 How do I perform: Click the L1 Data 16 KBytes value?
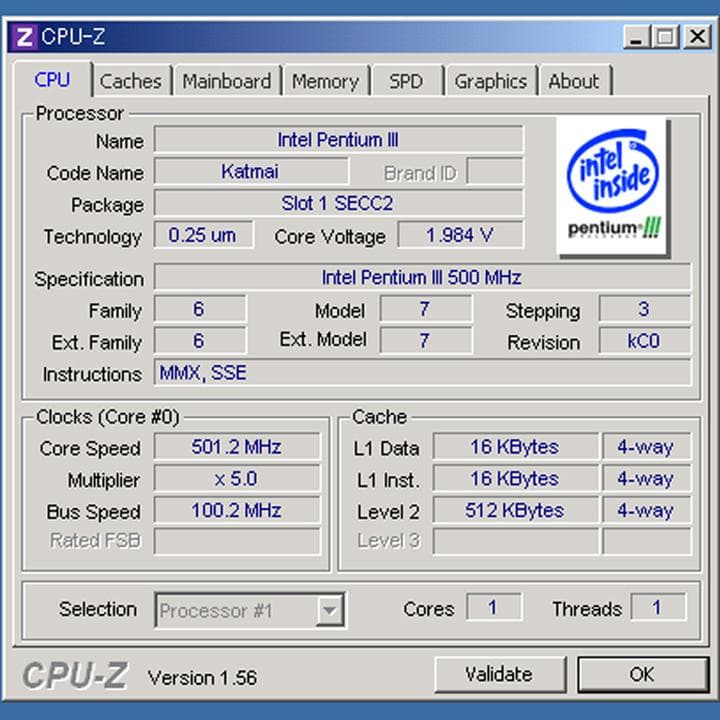click(x=516, y=447)
